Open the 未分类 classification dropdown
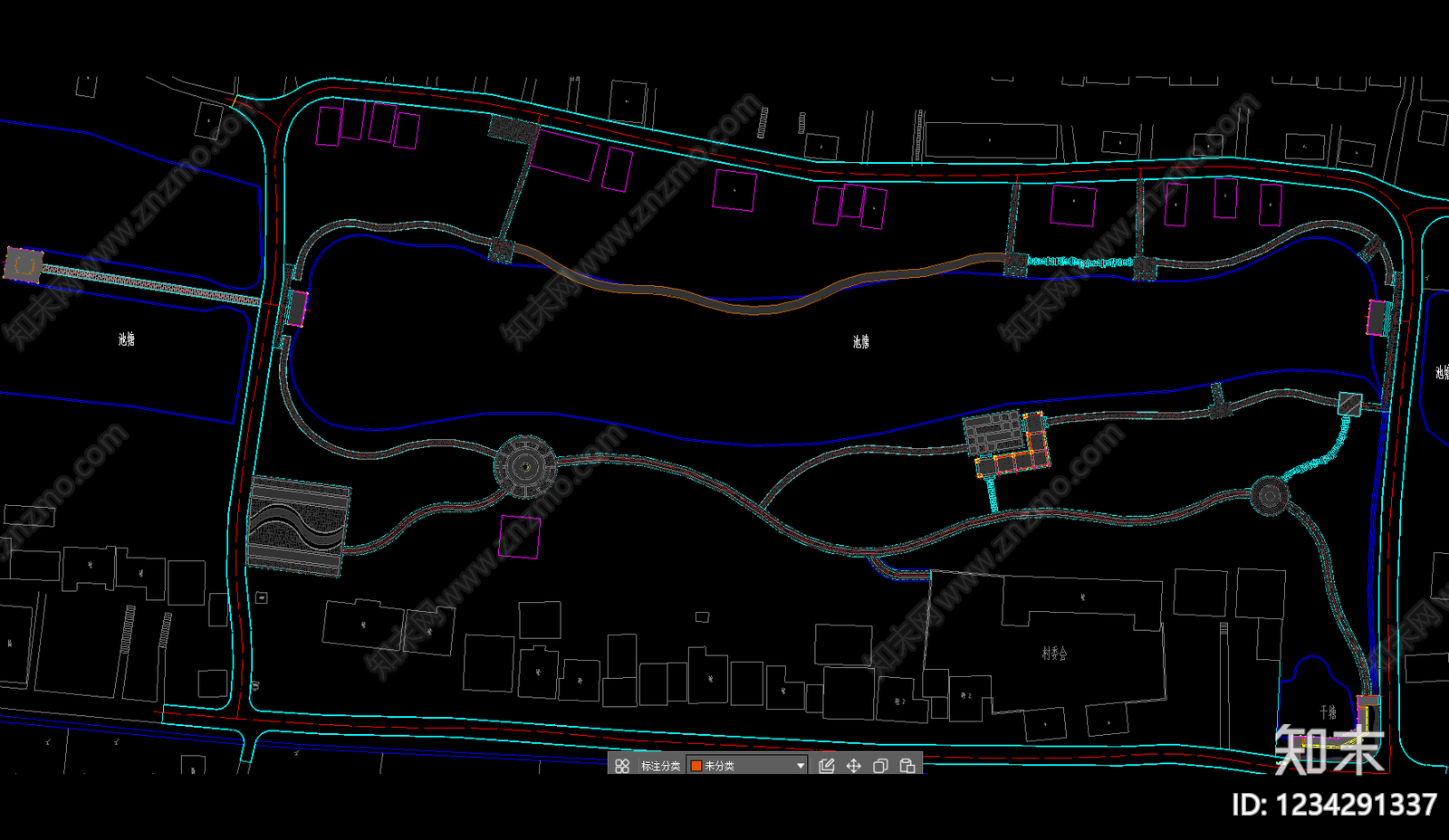 click(747, 766)
